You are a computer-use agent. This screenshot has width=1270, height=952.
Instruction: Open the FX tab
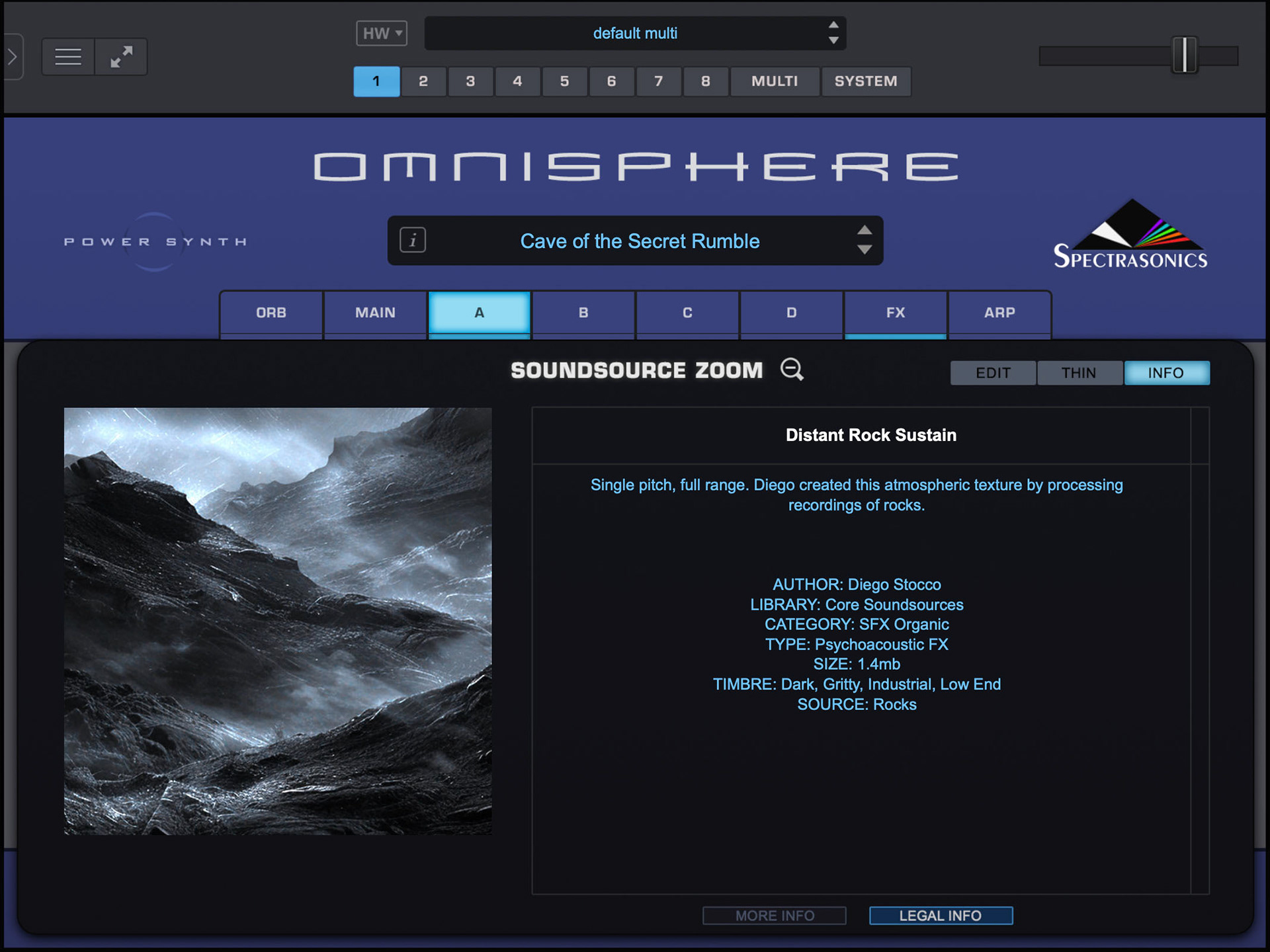click(x=895, y=313)
